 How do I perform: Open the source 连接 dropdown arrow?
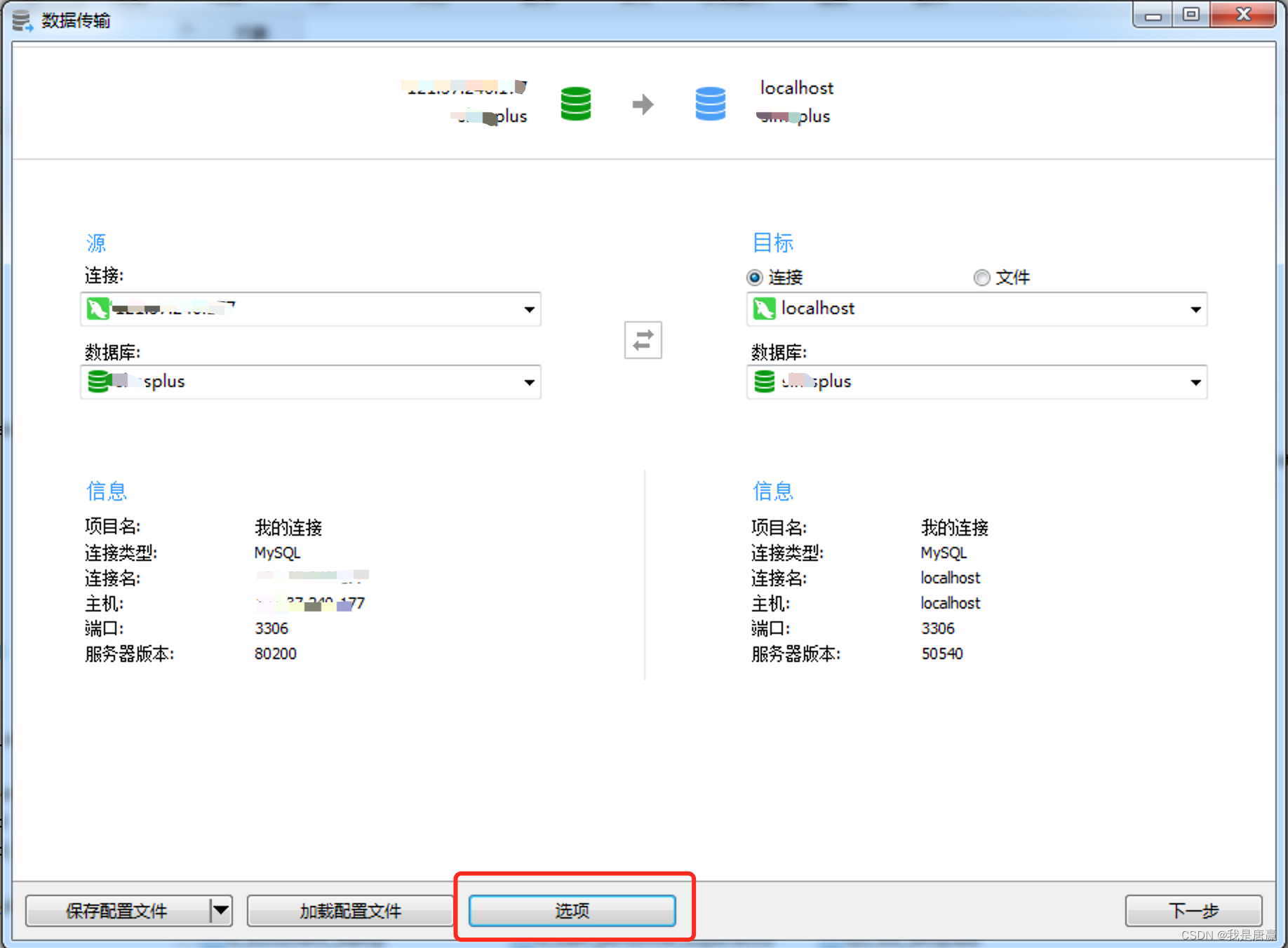pyautogui.click(x=529, y=309)
